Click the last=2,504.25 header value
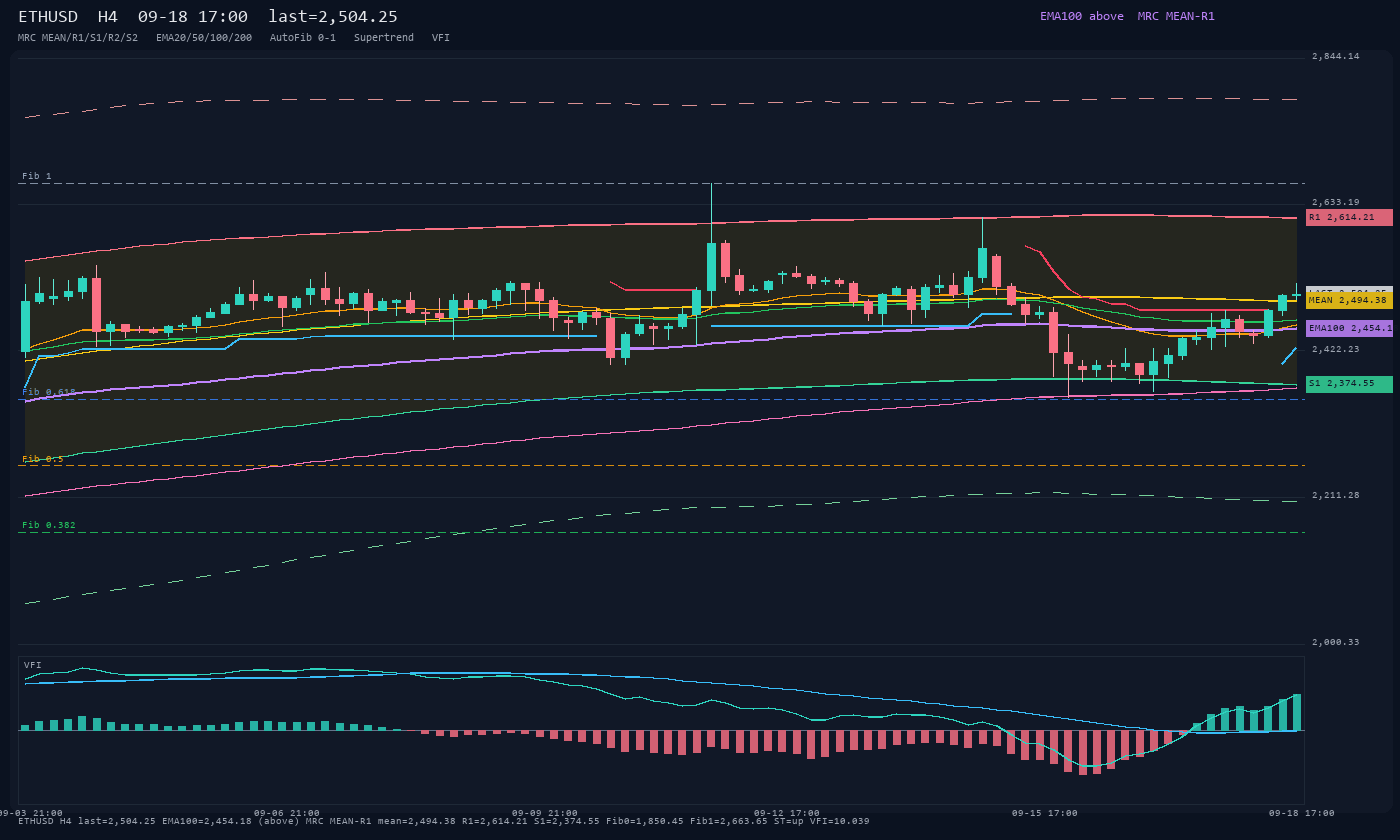The height and width of the screenshot is (840, 1400). [333, 17]
